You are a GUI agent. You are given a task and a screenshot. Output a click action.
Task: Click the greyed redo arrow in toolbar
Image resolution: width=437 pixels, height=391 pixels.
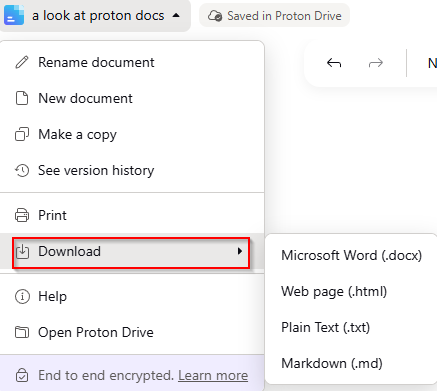click(x=376, y=63)
